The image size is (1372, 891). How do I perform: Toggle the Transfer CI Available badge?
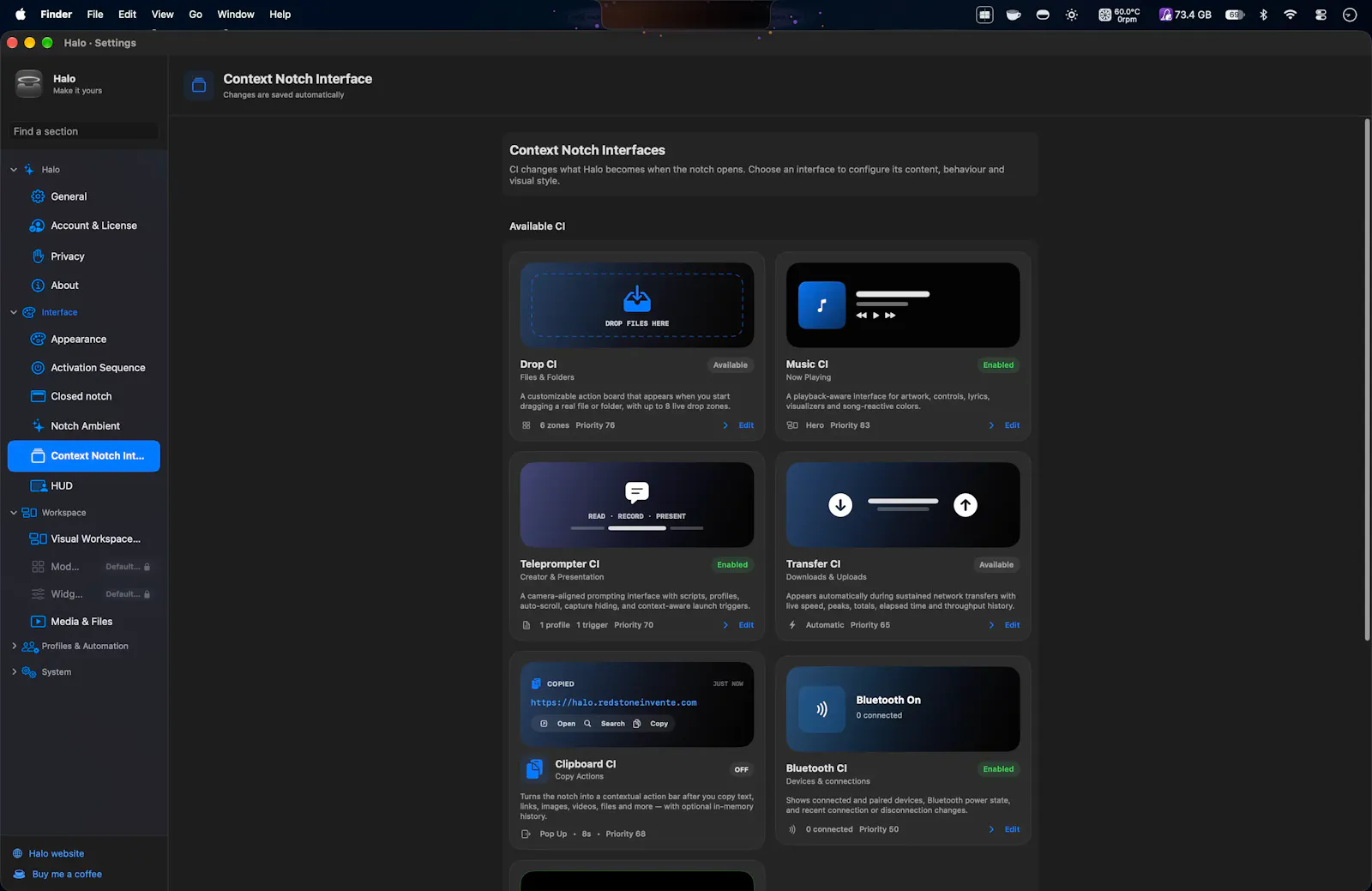[996, 565]
